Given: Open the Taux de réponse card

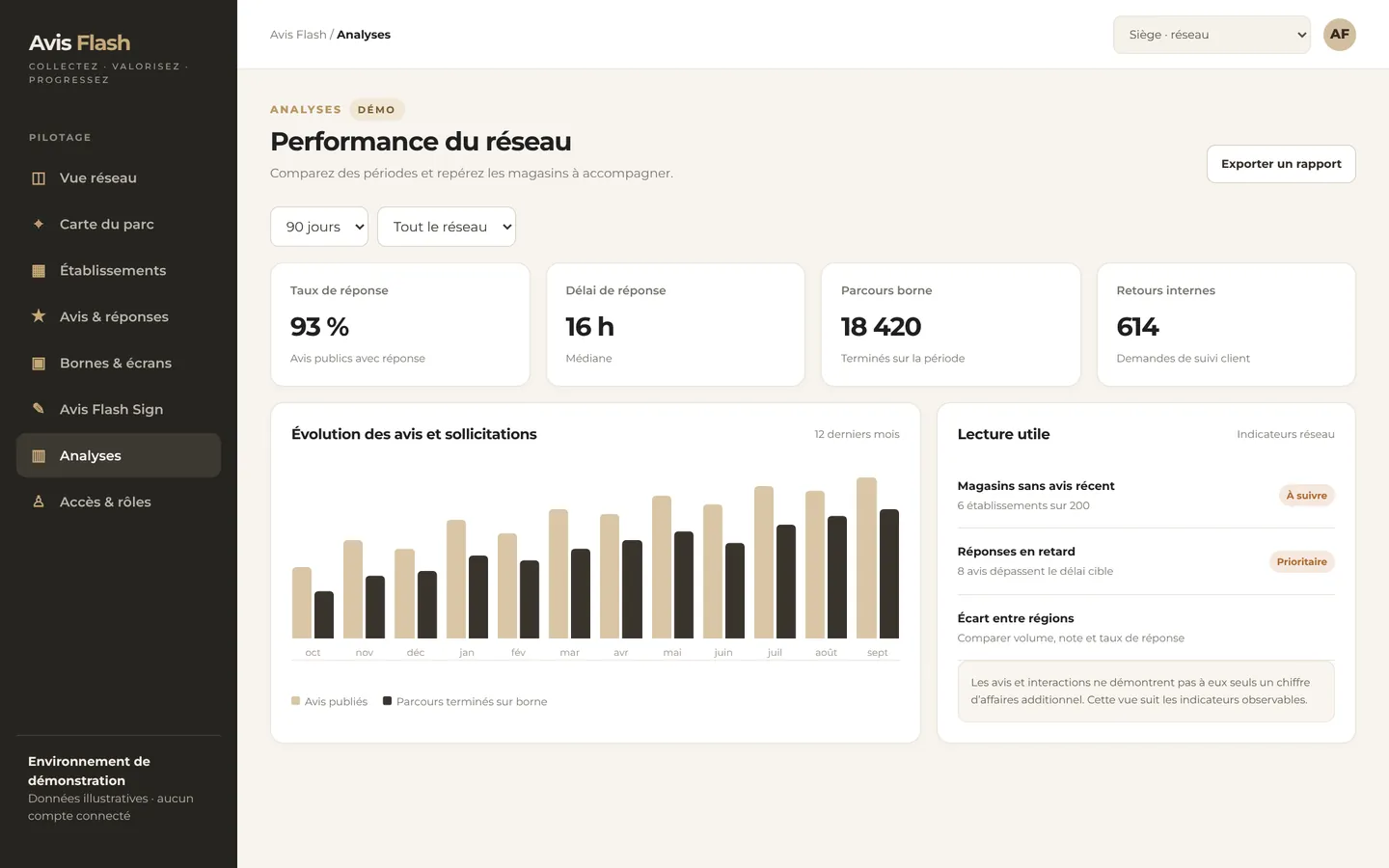Looking at the screenshot, I should 400,325.
